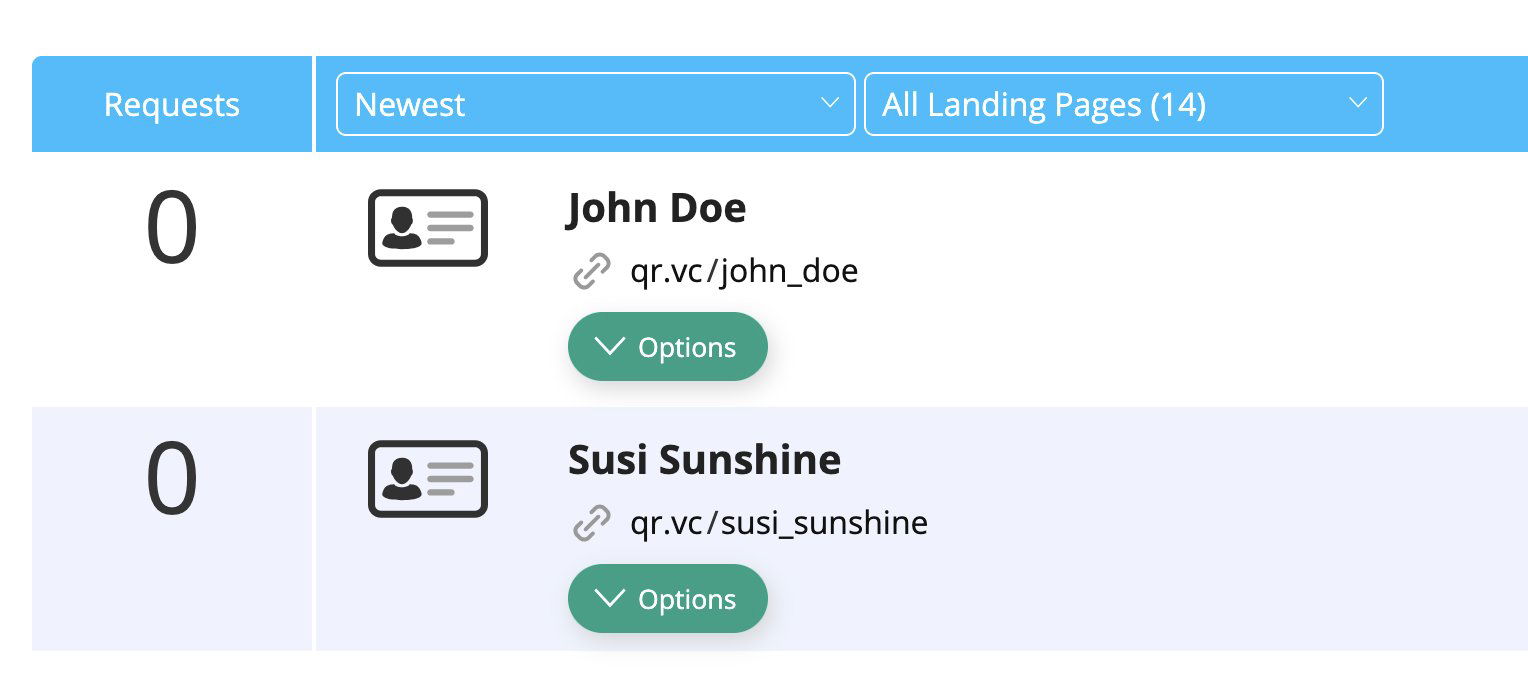Open the qr.vc/john_doe short link
The height and width of the screenshot is (682, 1528).
coord(744,272)
